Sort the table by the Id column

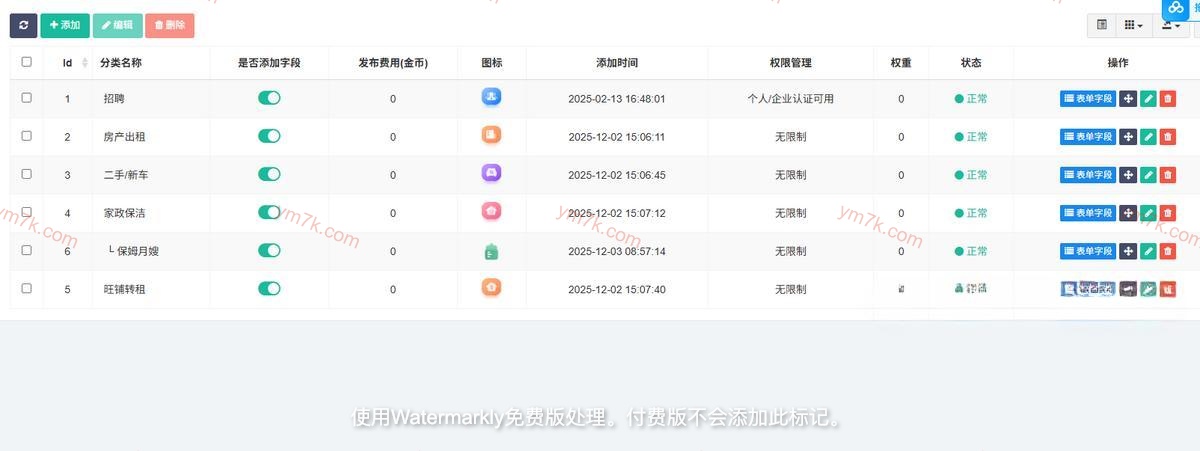tap(68, 63)
